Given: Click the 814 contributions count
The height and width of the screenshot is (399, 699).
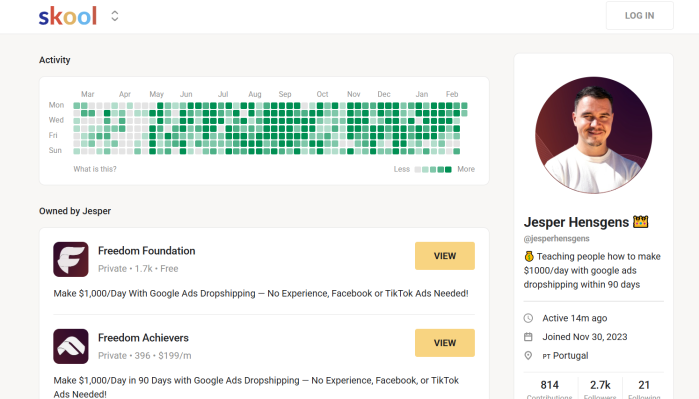Looking at the screenshot, I should [550, 385].
